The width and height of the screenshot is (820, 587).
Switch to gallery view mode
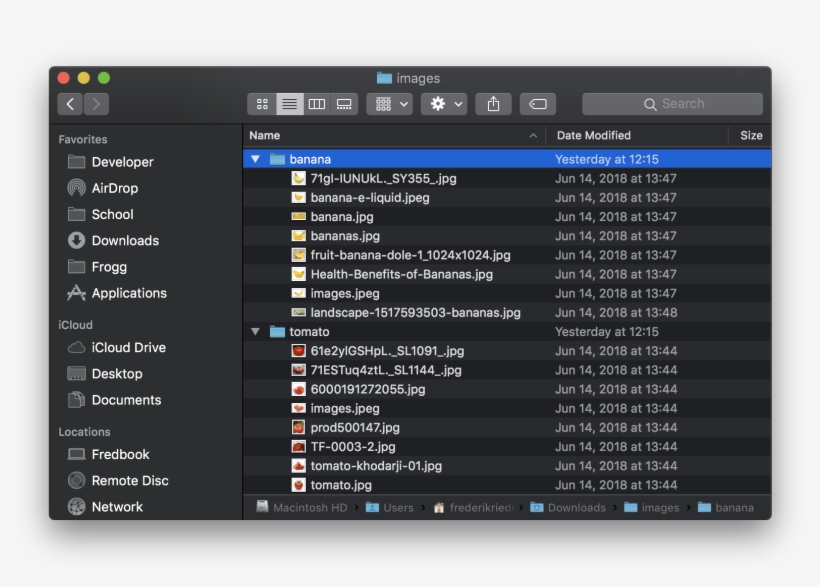pos(344,103)
